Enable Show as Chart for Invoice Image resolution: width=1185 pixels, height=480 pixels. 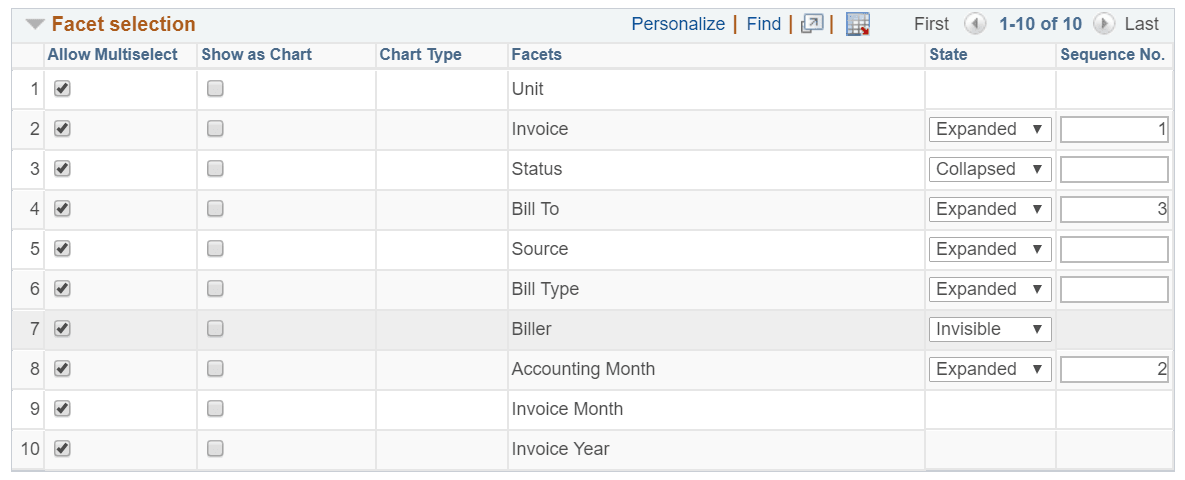(x=215, y=129)
